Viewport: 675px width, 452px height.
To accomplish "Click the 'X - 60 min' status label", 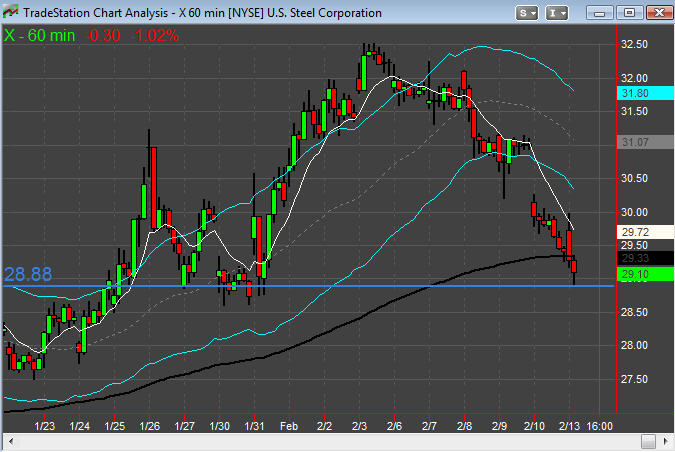I will click(40, 35).
